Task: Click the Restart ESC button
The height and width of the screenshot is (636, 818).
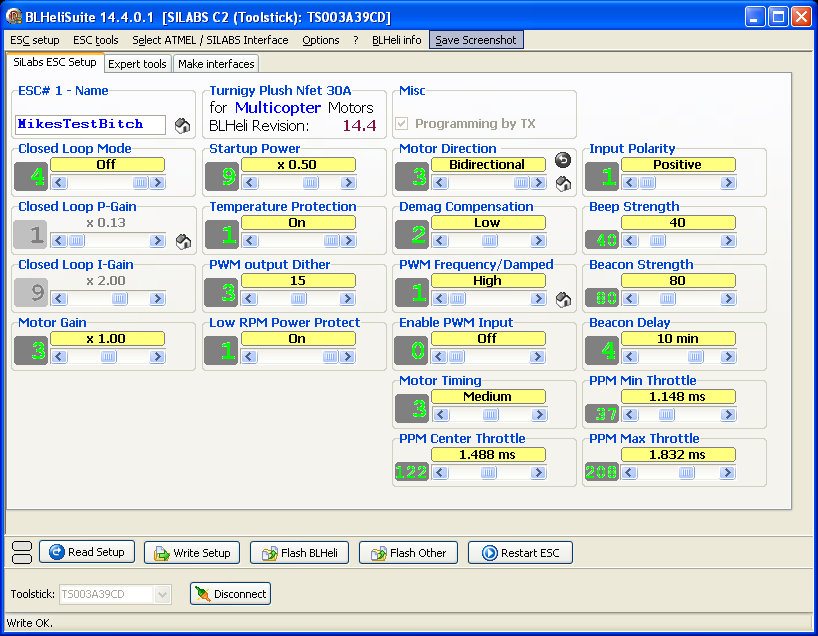Action: 520,553
